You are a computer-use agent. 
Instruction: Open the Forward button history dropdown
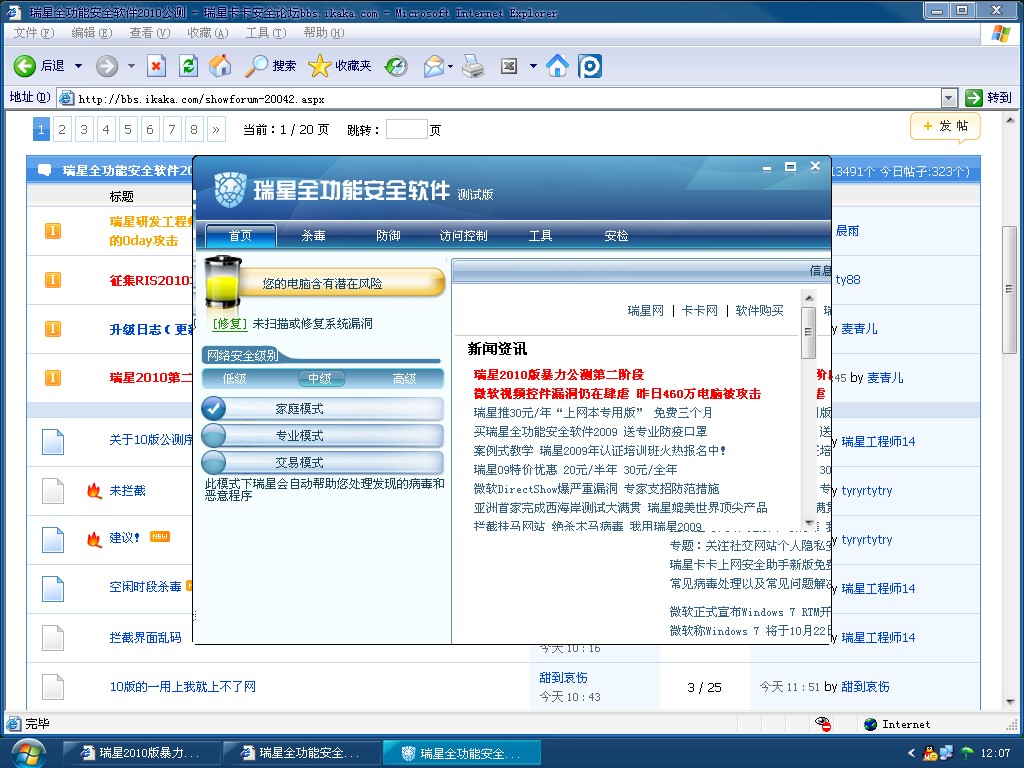(x=131, y=66)
